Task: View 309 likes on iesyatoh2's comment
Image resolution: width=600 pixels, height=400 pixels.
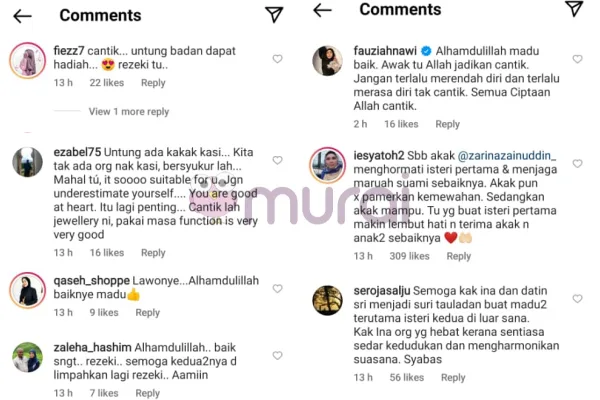Action: [x=409, y=256]
